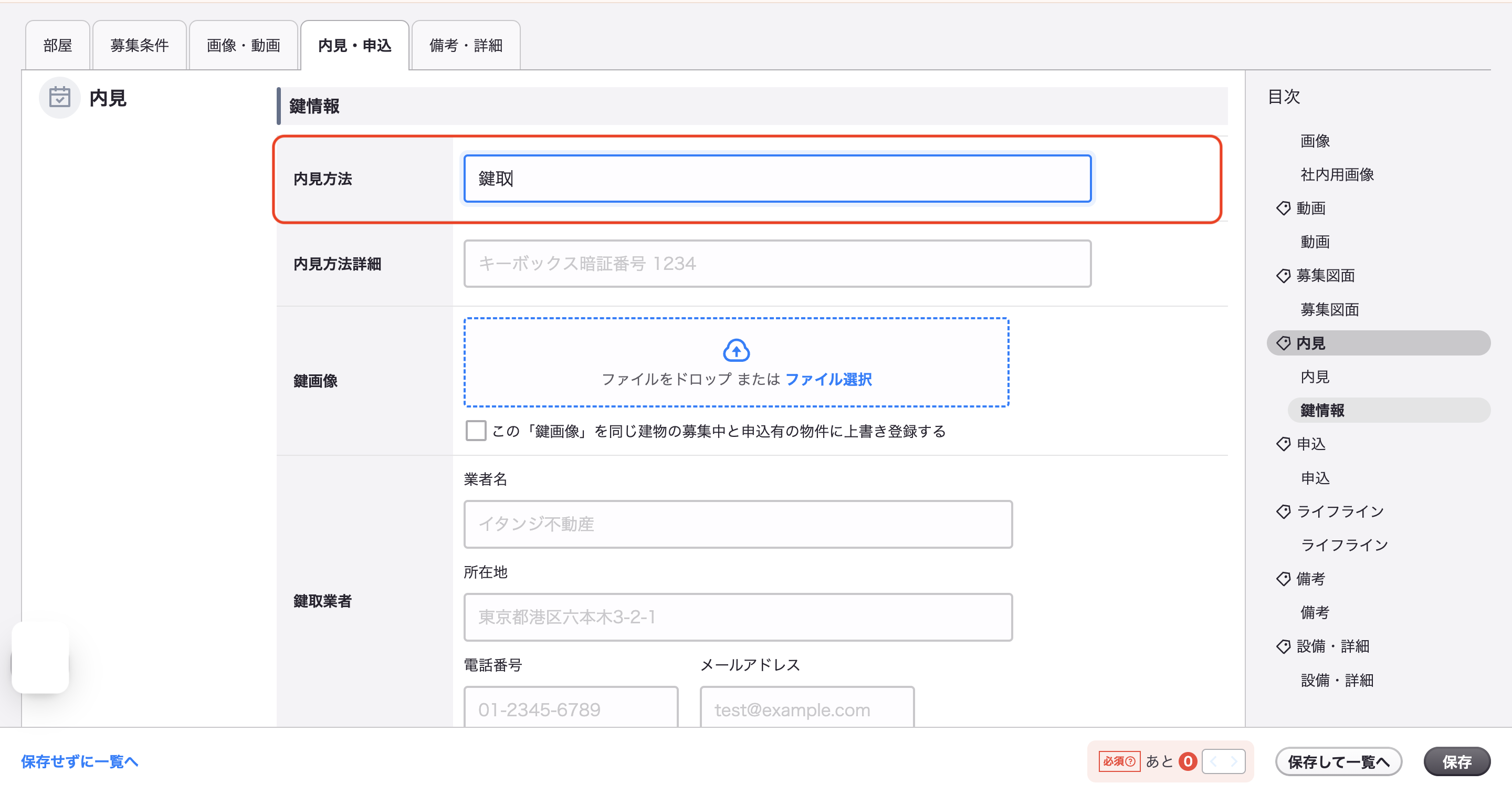Open the 画像・動画 tab
1512x794 pixels.
click(x=244, y=45)
